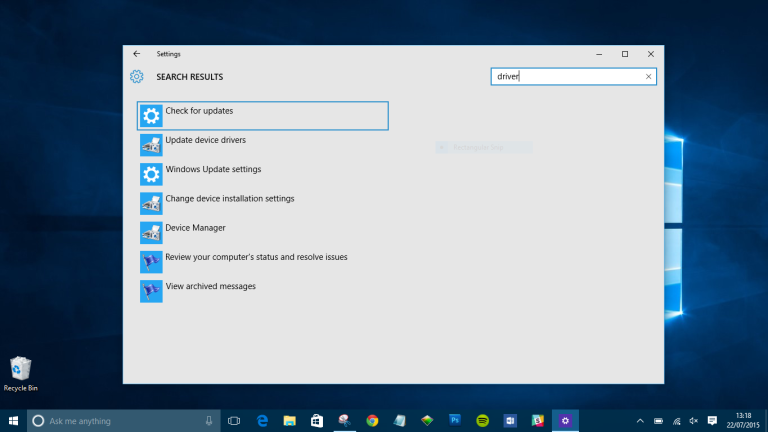
Task: Go back using the Settings back arrow
Action: (137, 54)
